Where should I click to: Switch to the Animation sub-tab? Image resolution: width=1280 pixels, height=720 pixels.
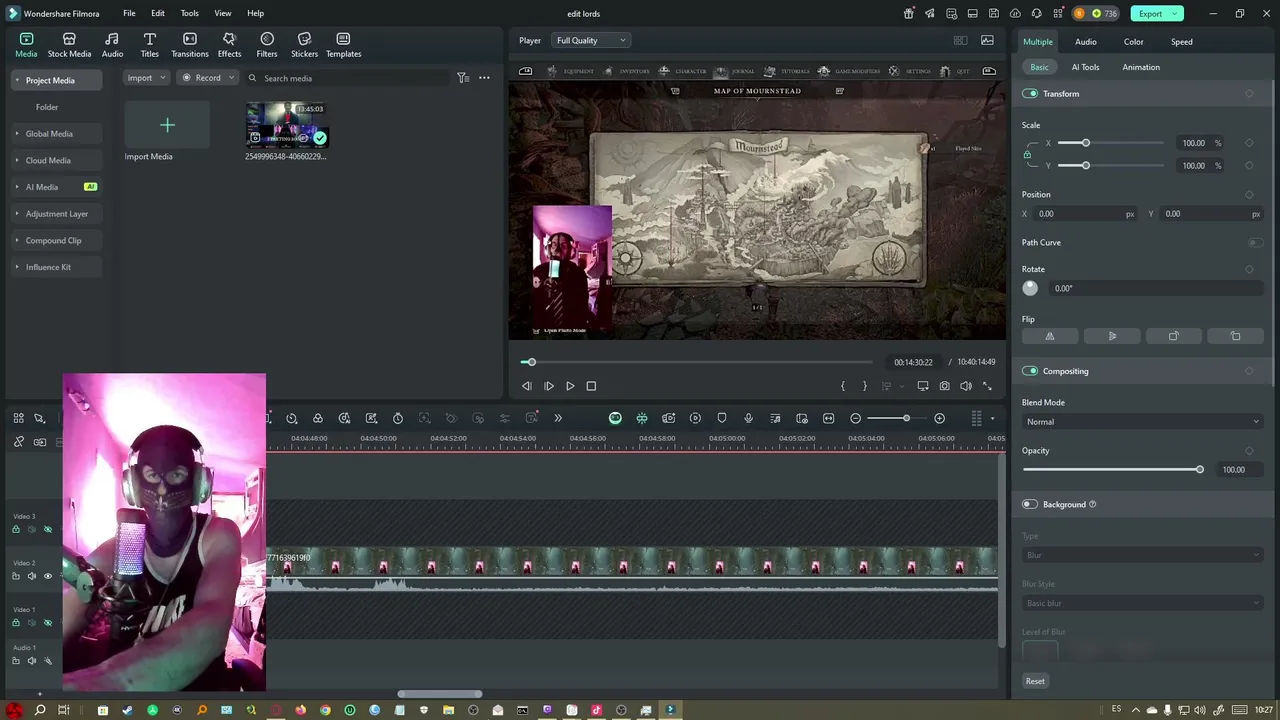point(1141,67)
